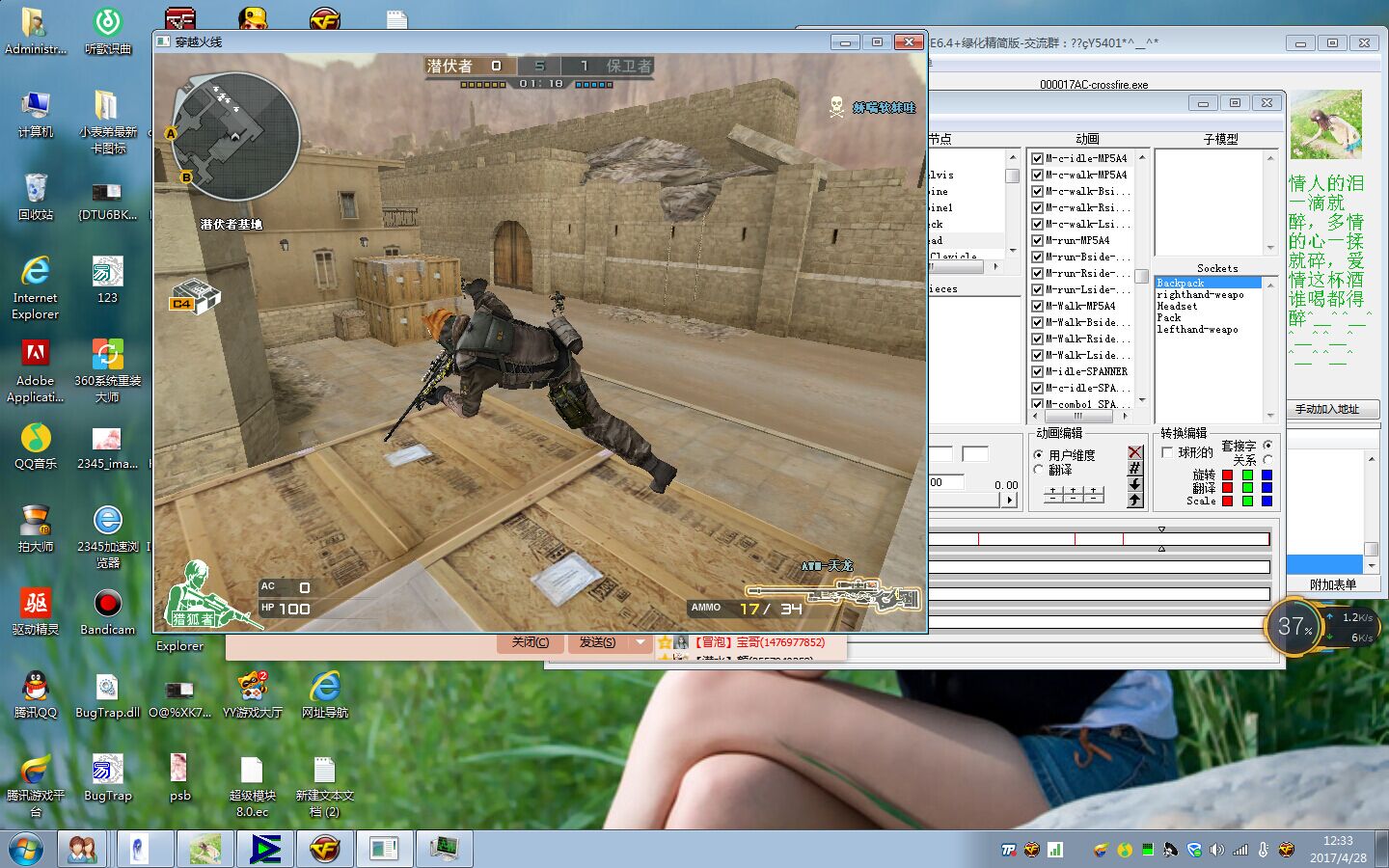The width and height of the screenshot is (1389, 868).
Task: Open the 腾讯游戏平台 desktop icon
Action: tap(35, 785)
